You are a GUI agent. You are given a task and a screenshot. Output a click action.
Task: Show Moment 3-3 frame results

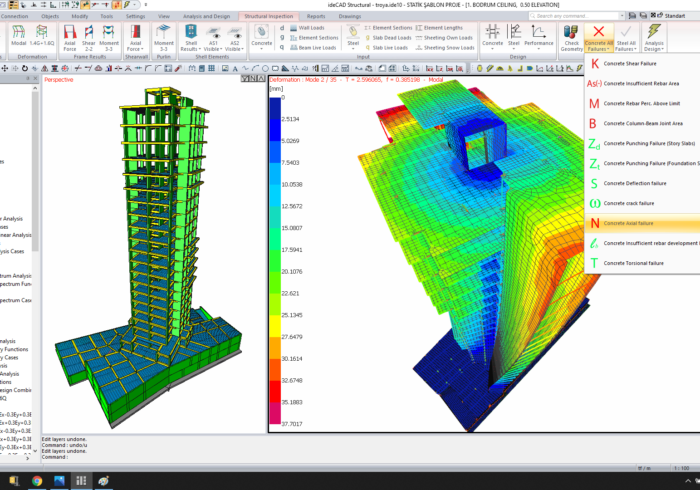[108, 38]
